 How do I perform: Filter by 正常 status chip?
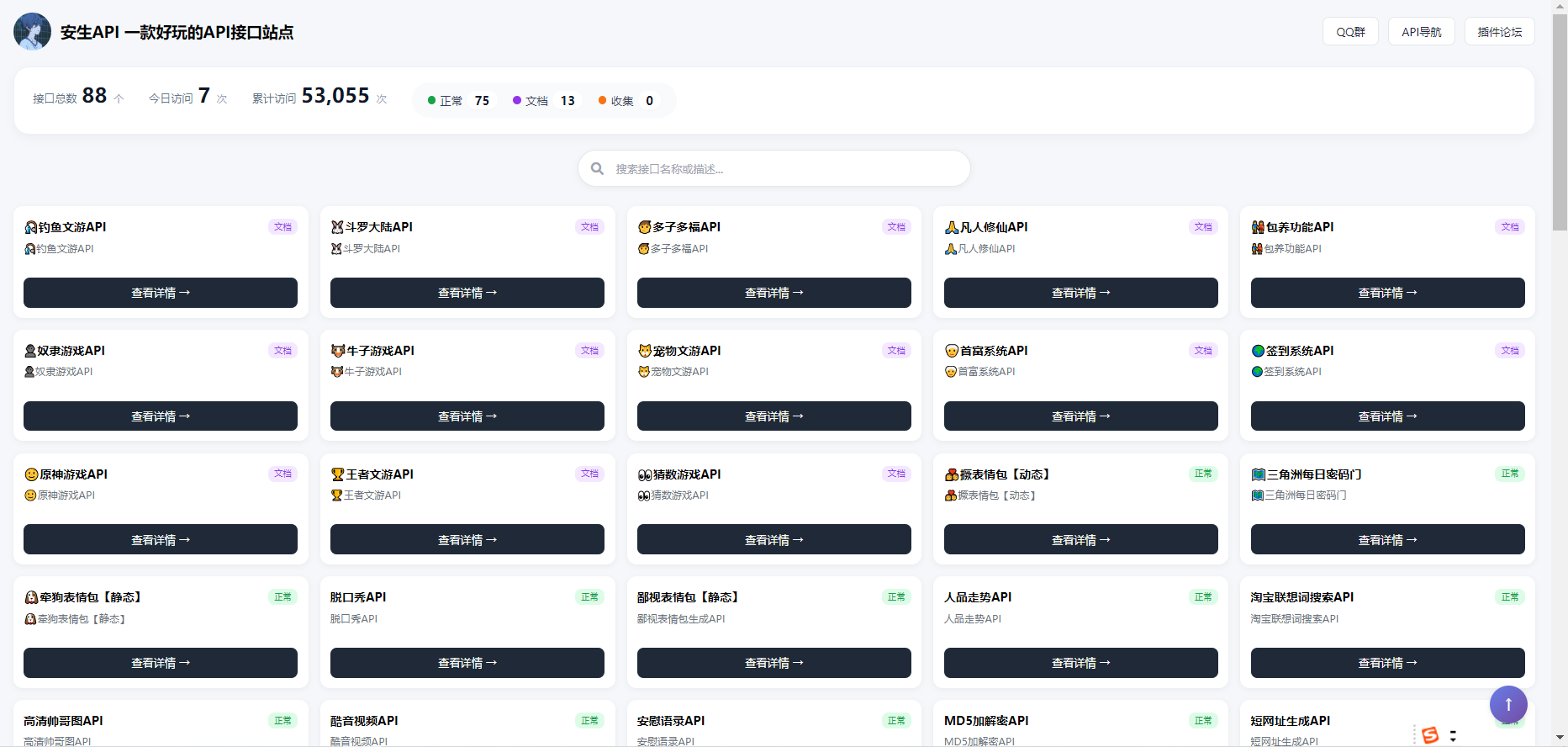pyautogui.click(x=459, y=101)
